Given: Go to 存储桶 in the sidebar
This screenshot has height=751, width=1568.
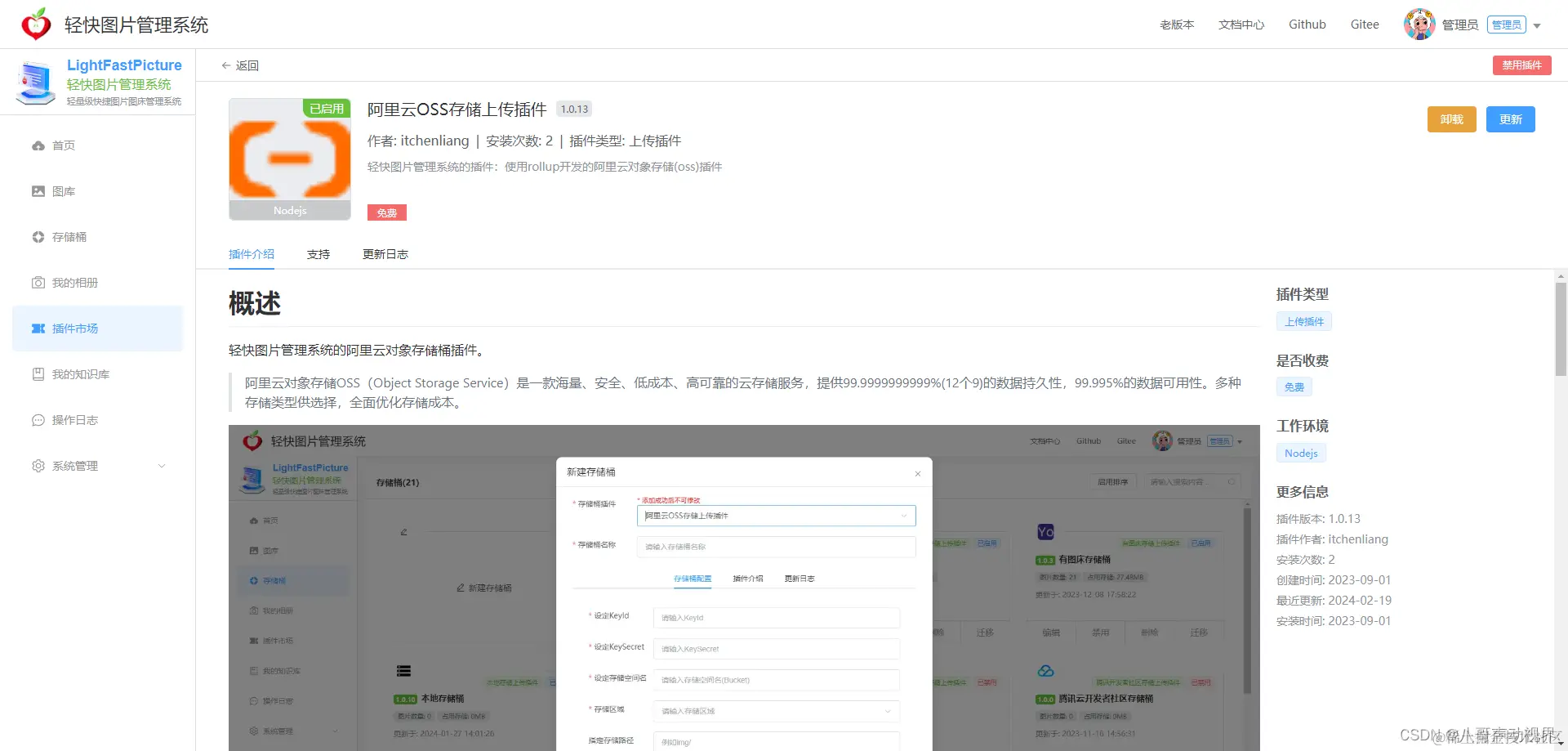Looking at the screenshot, I should (97, 237).
